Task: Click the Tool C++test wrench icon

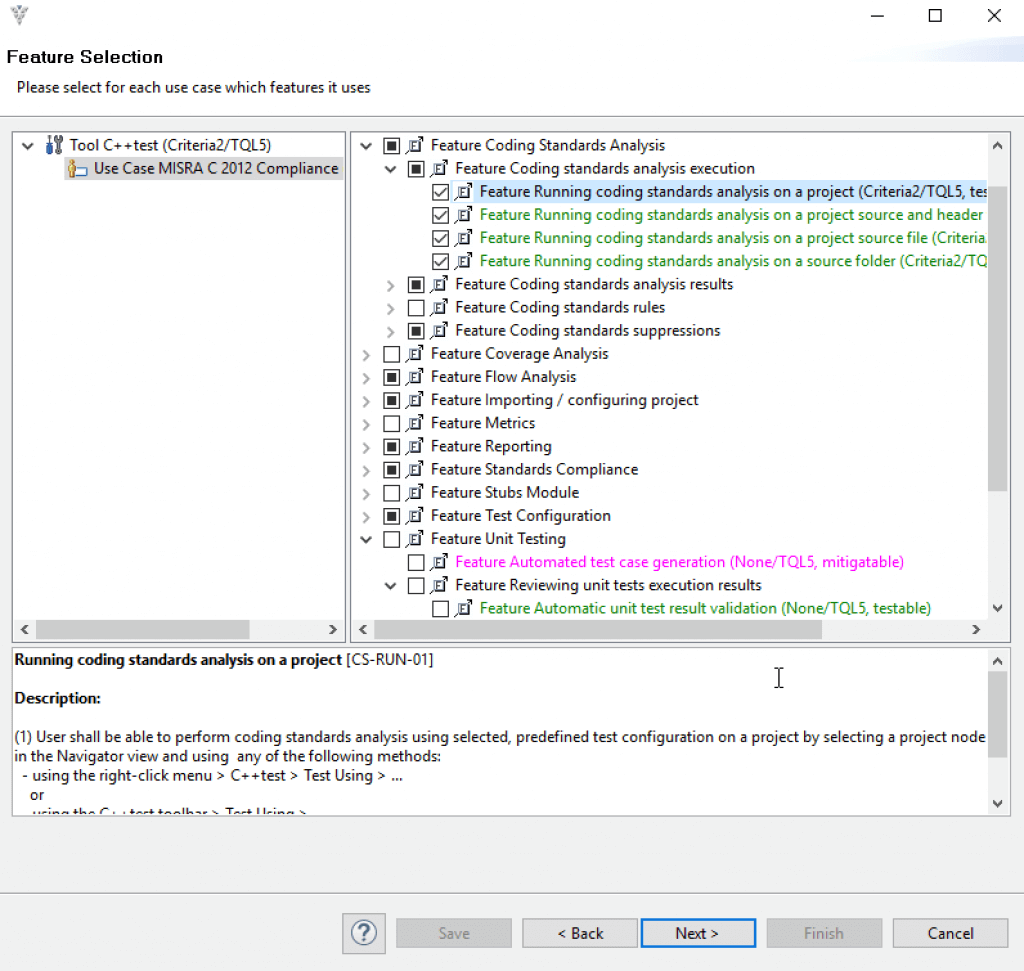Action: coord(54,145)
